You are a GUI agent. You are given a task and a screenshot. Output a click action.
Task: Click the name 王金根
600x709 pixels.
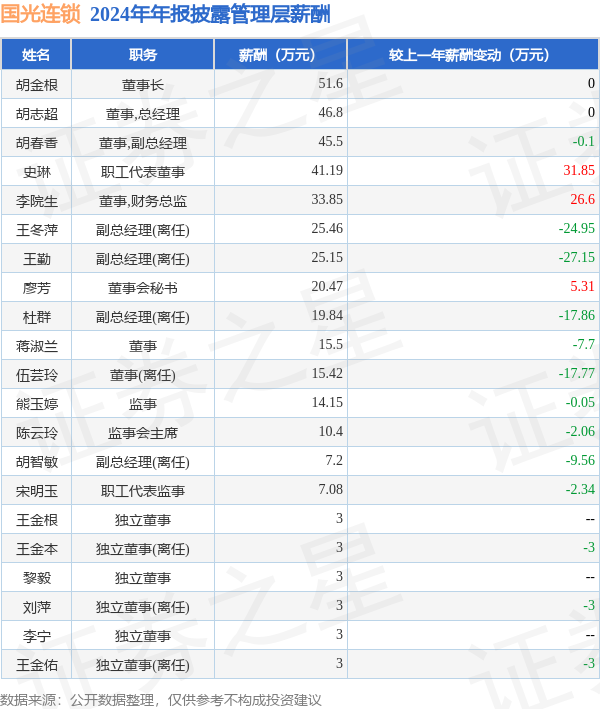[x=37, y=520]
